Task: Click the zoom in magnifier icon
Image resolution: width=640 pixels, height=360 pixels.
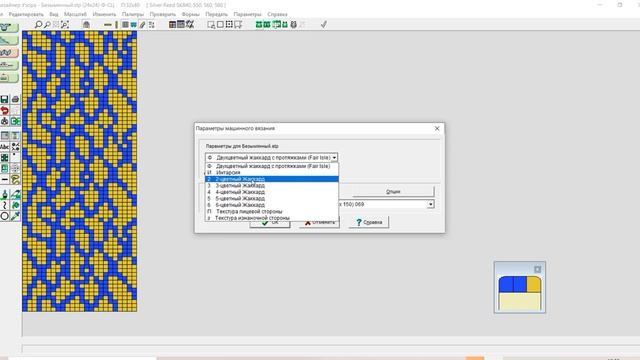Action: tap(38, 24)
